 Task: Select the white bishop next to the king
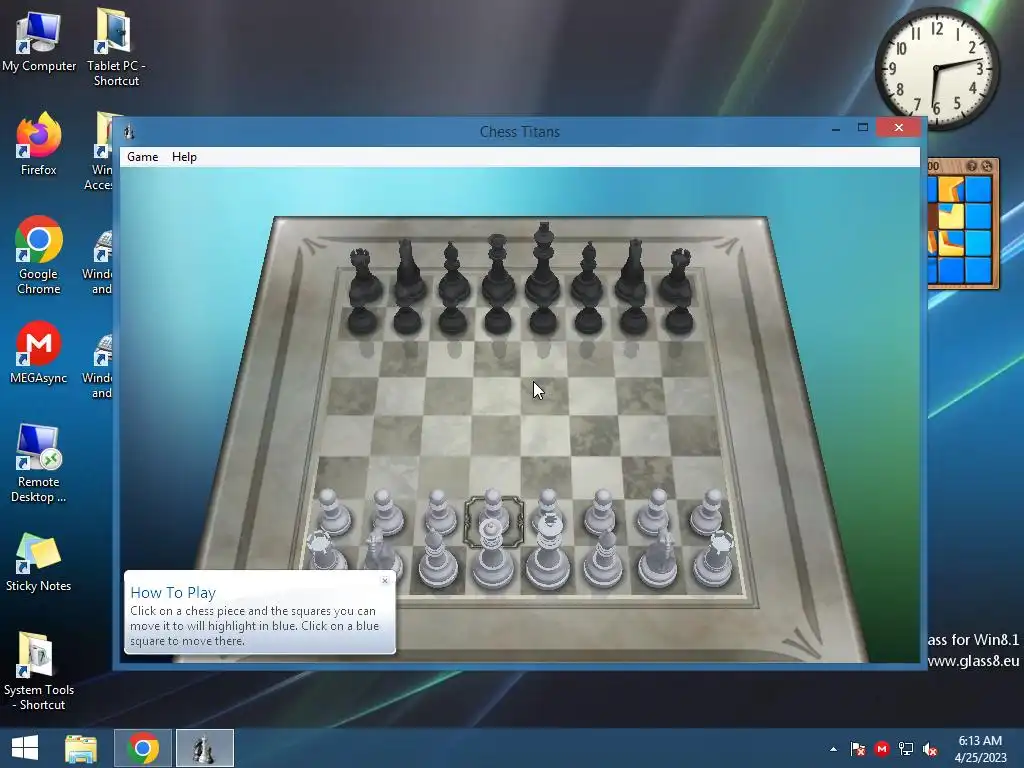603,559
